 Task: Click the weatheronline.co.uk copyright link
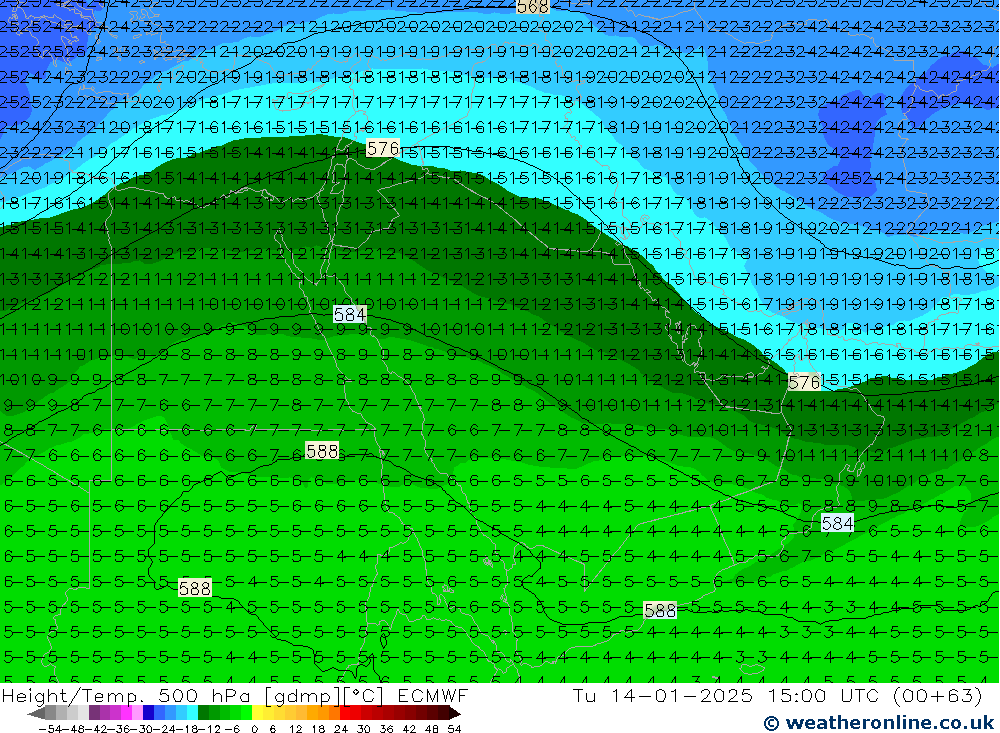[x=878, y=722]
